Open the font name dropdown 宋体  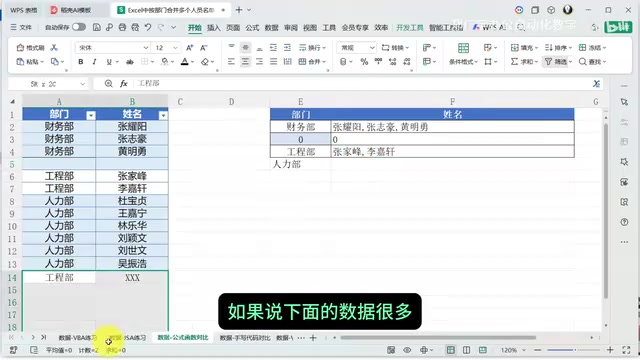(146, 48)
